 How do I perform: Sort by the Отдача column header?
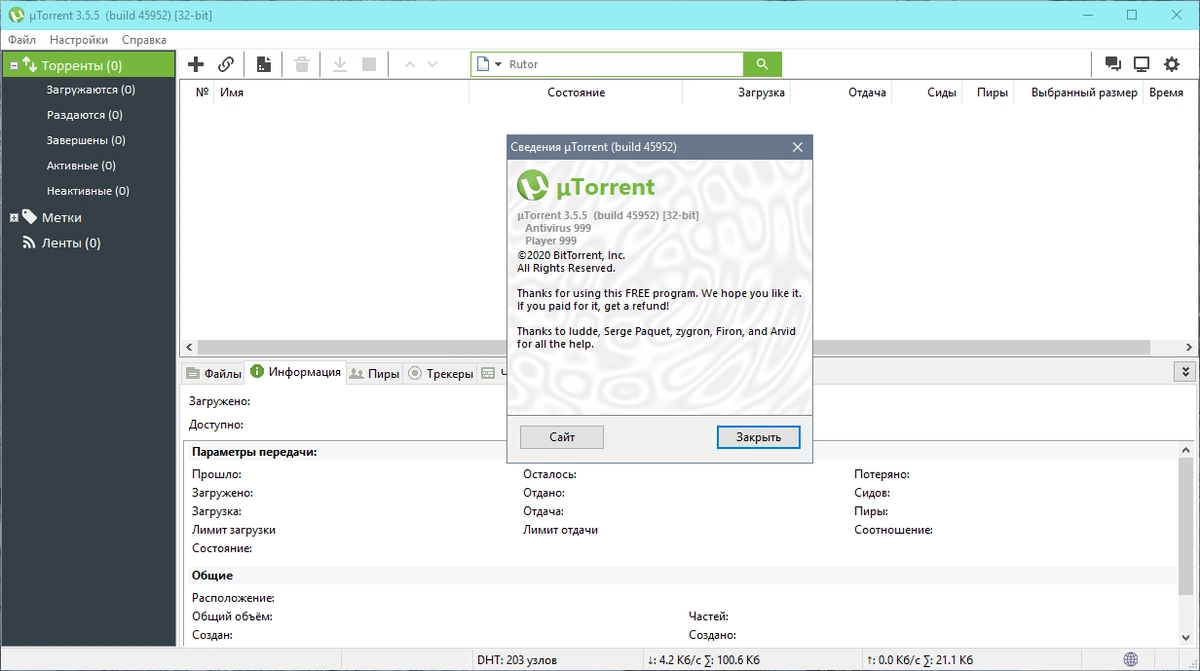841,92
